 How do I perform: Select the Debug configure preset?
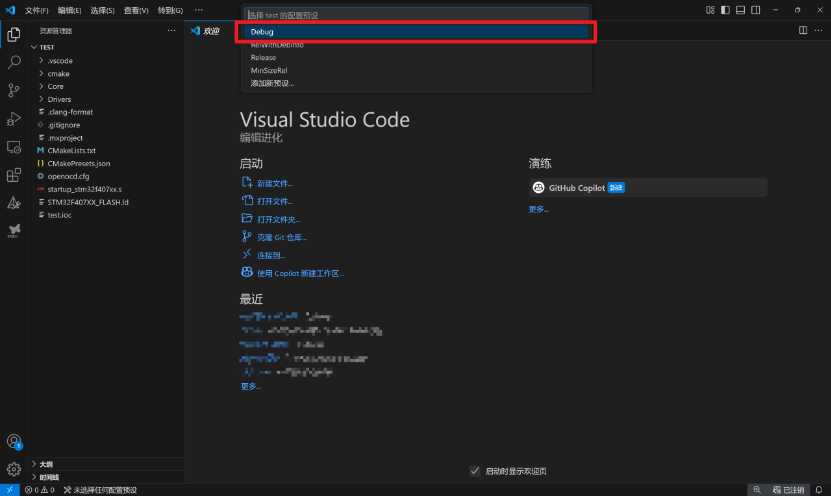[416, 32]
